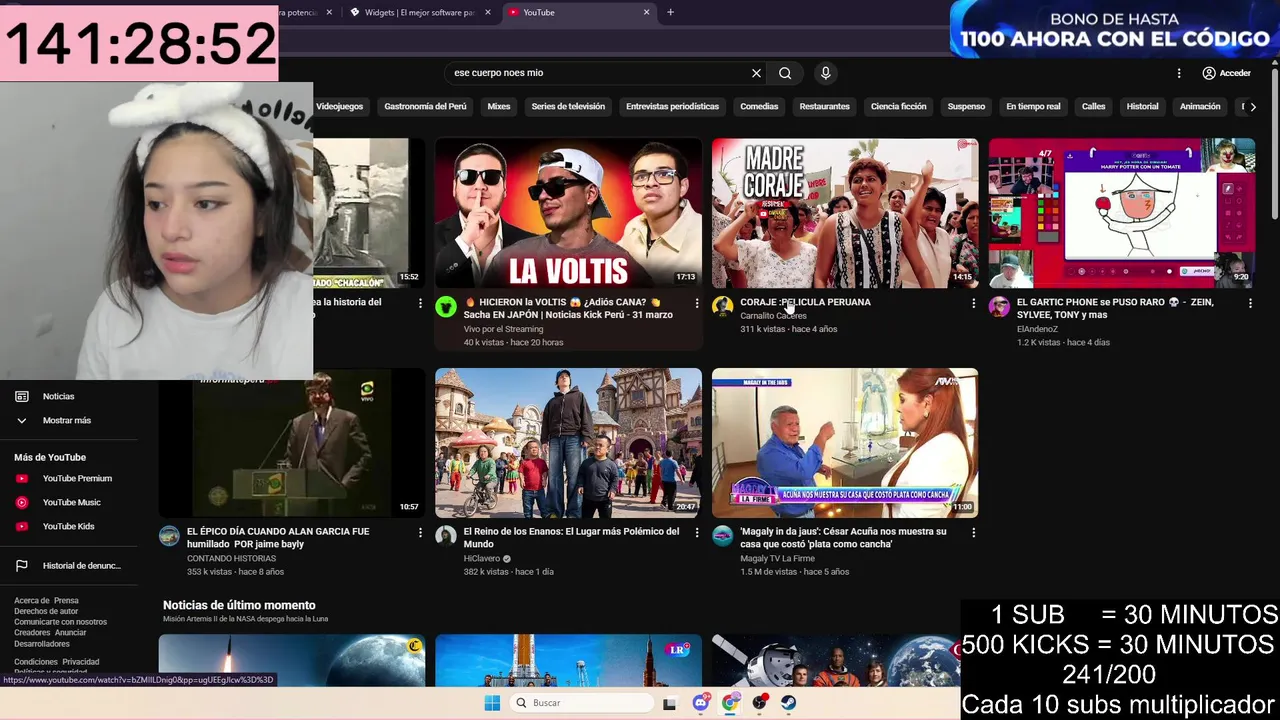Start voice search with the microphone icon
Image resolution: width=1280 pixels, height=720 pixels.
(825, 73)
